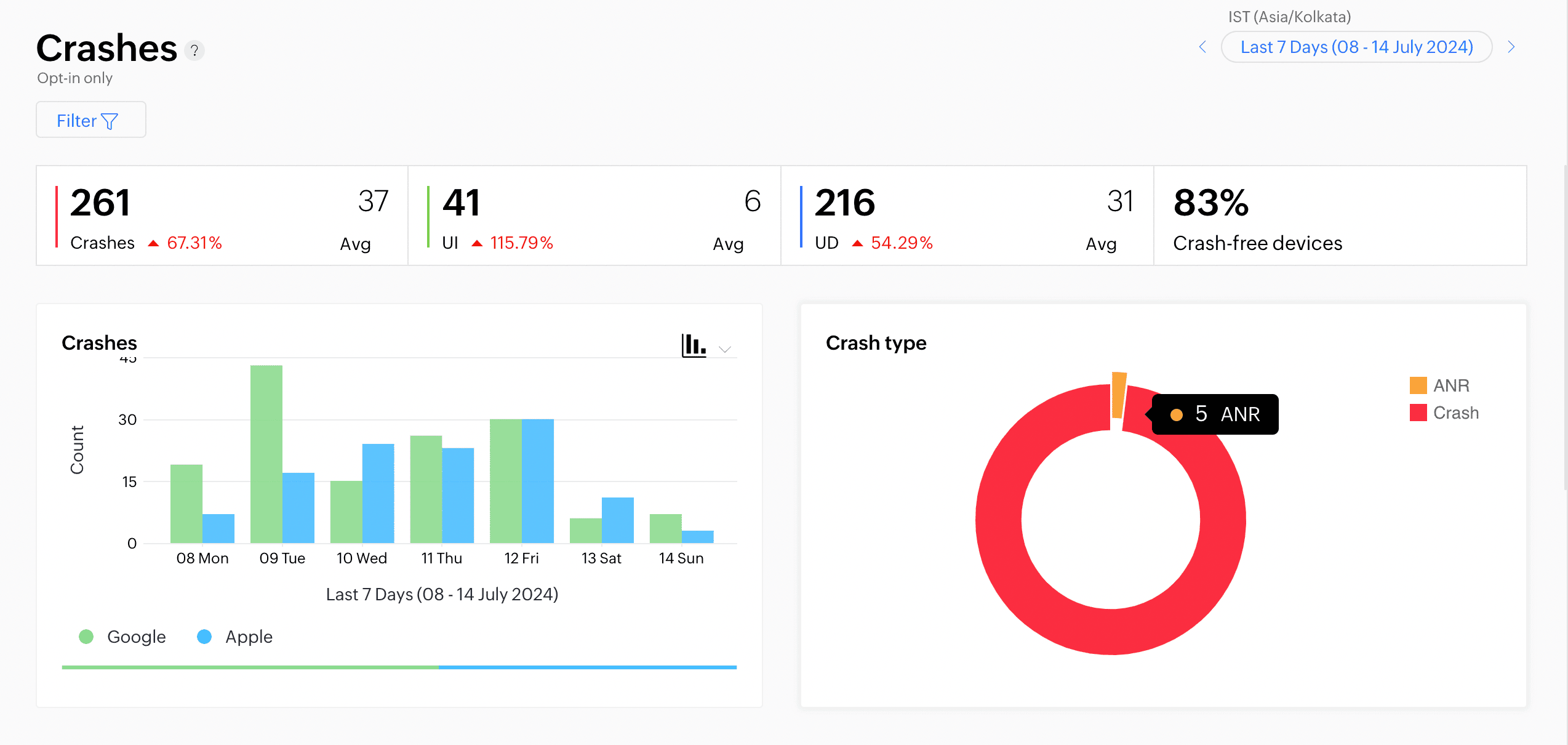Click the Crash red legend swatch
The width and height of the screenshot is (1568, 745).
[x=1418, y=413]
